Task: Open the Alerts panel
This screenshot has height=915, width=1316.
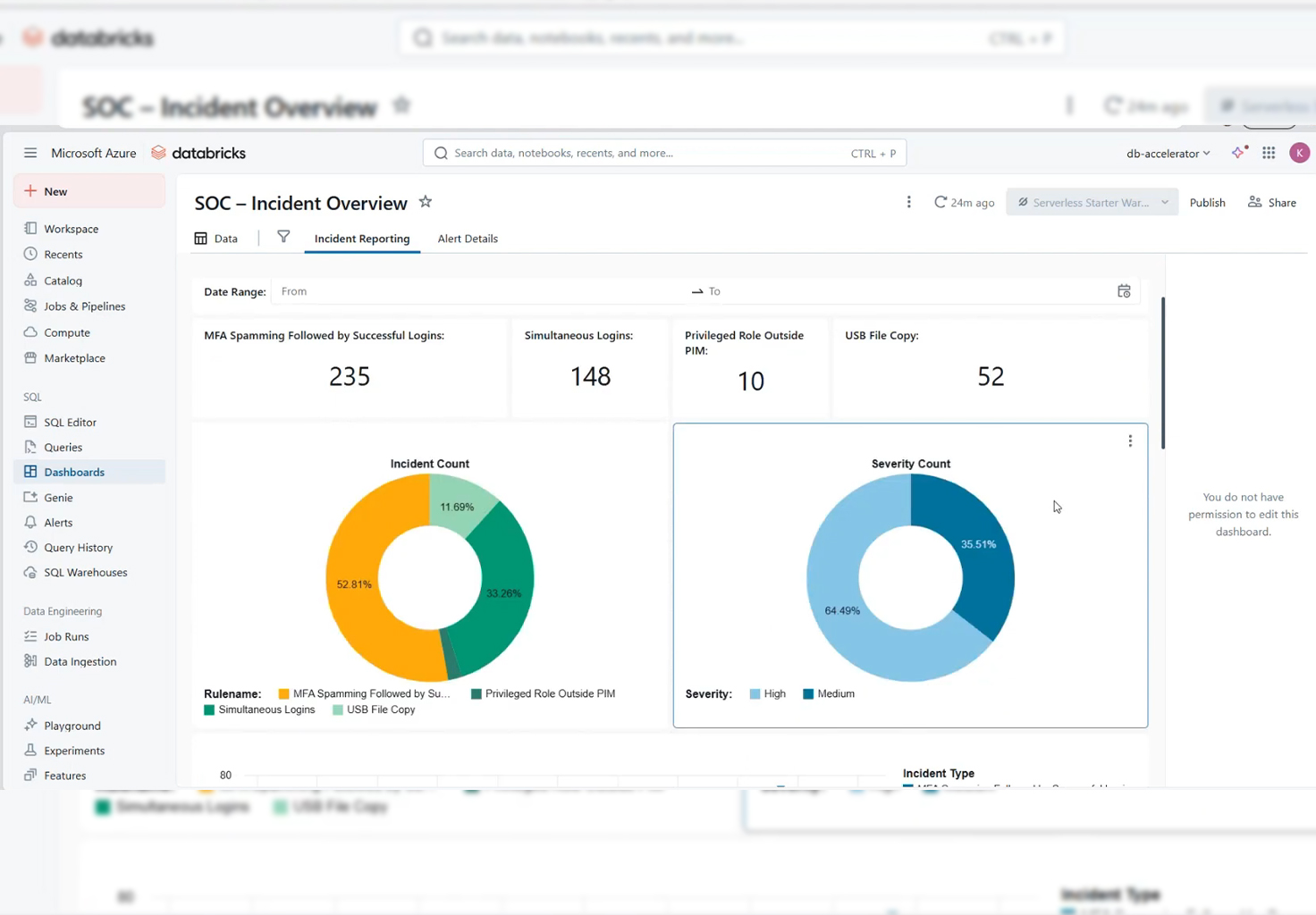Action: pyautogui.click(x=57, y=522)
